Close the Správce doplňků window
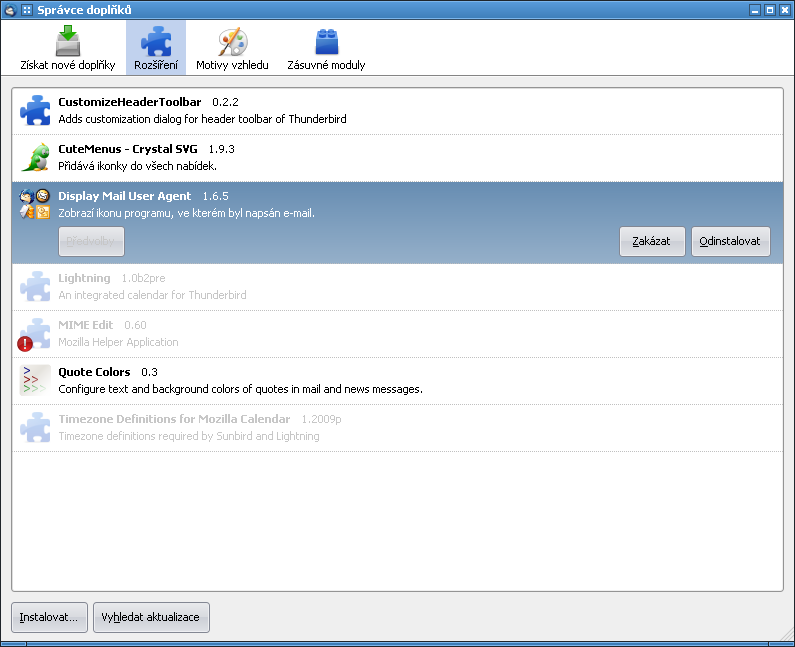This screenshot has height=647, width=795. [785, 10]
